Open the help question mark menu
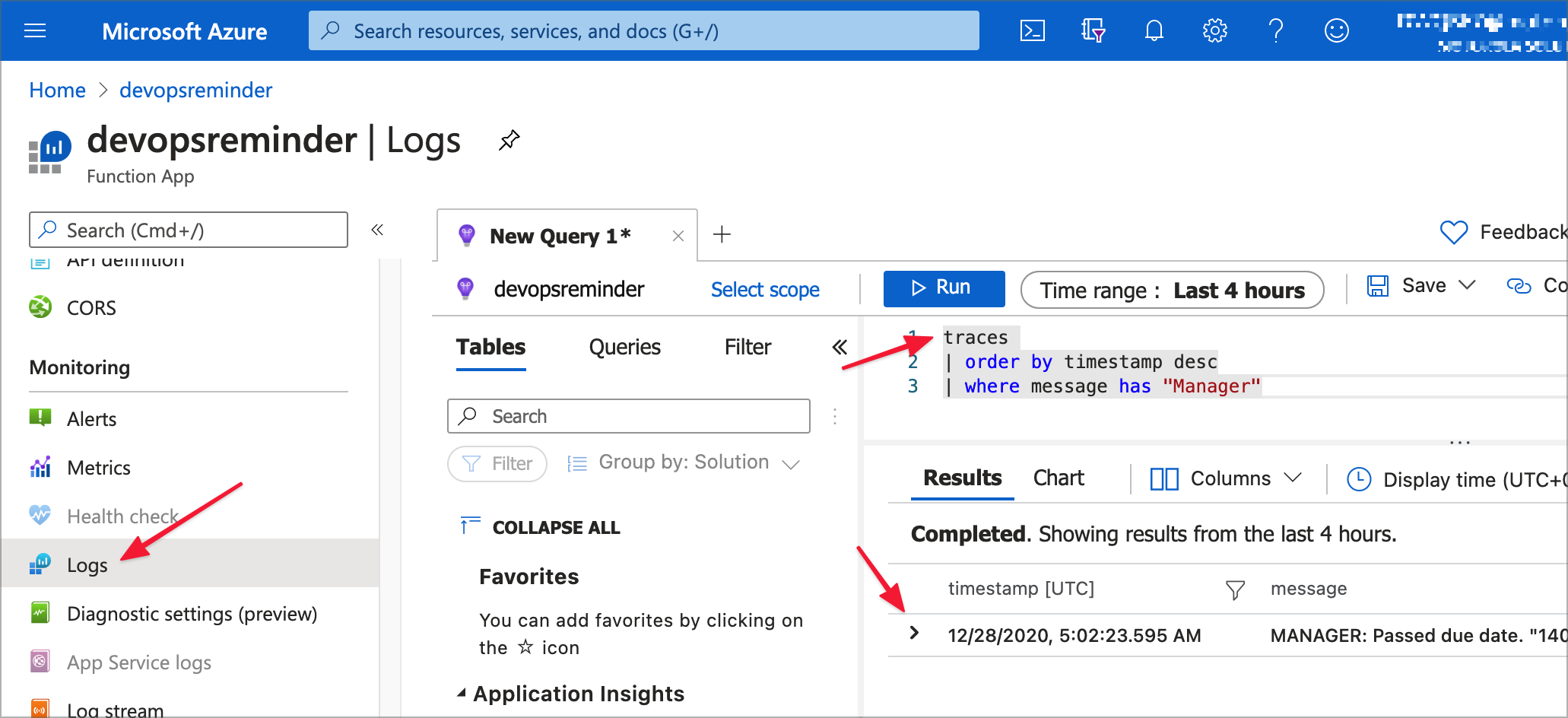This screenshot has width=1568, height=718. tap(1276, 30)
